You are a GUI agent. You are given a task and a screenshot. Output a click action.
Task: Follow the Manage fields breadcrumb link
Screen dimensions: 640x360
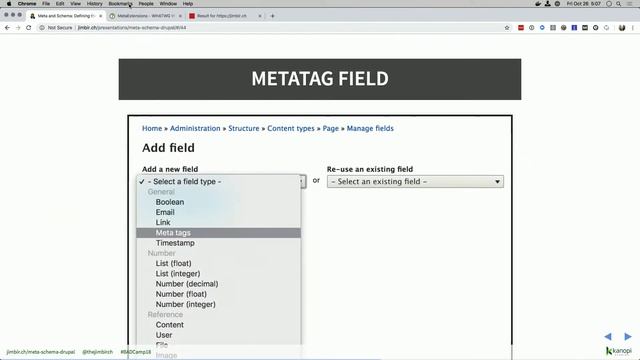coord(370,128)
